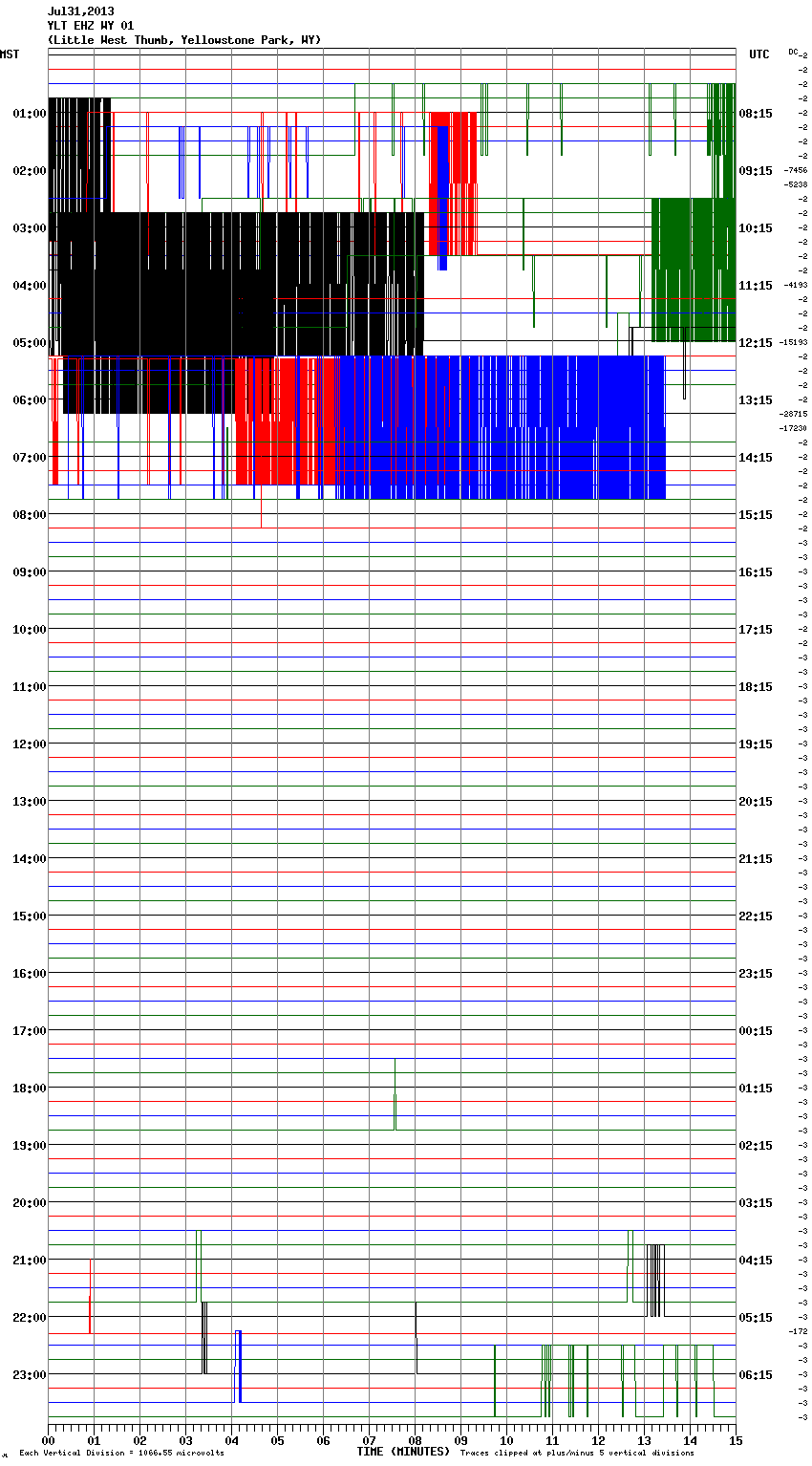Click the 17:15 UTC time label

(x=756, y=630)
